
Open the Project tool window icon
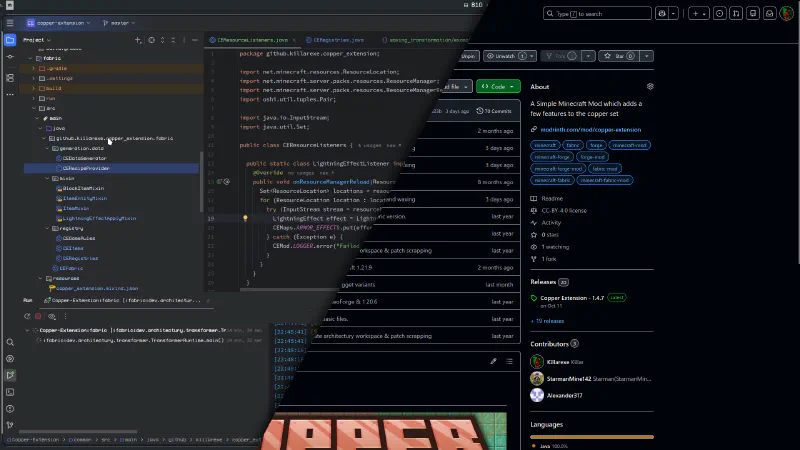pyautogui.click(x=10, y=40)
